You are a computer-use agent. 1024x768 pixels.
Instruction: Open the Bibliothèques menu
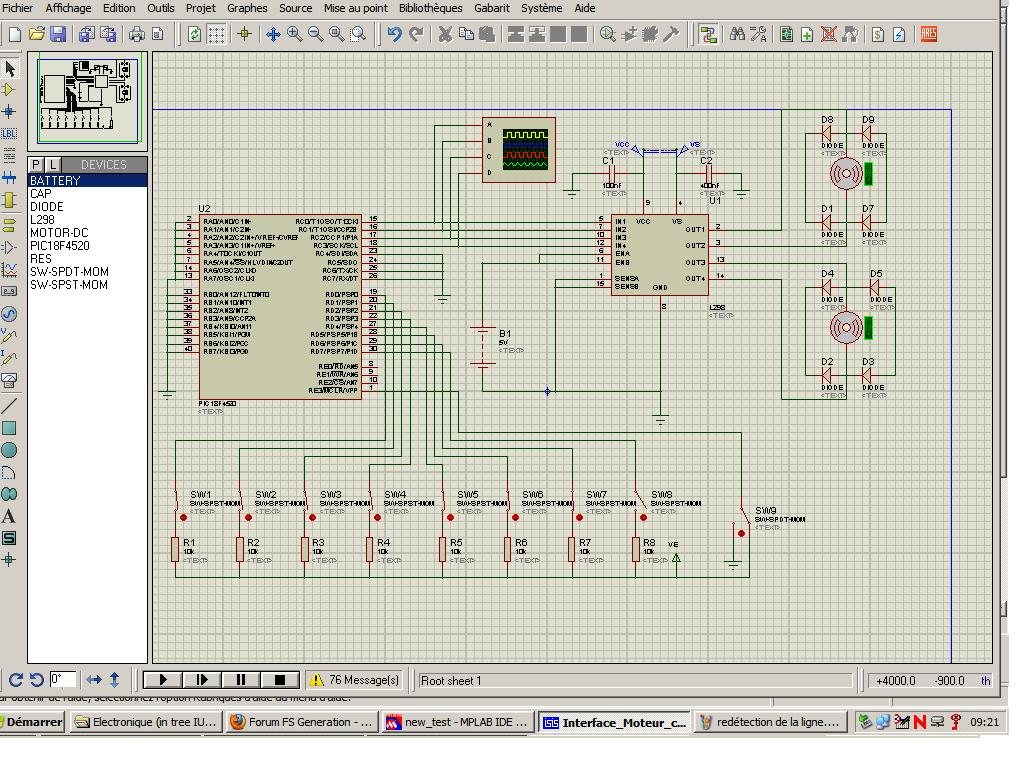click(430, 8)
